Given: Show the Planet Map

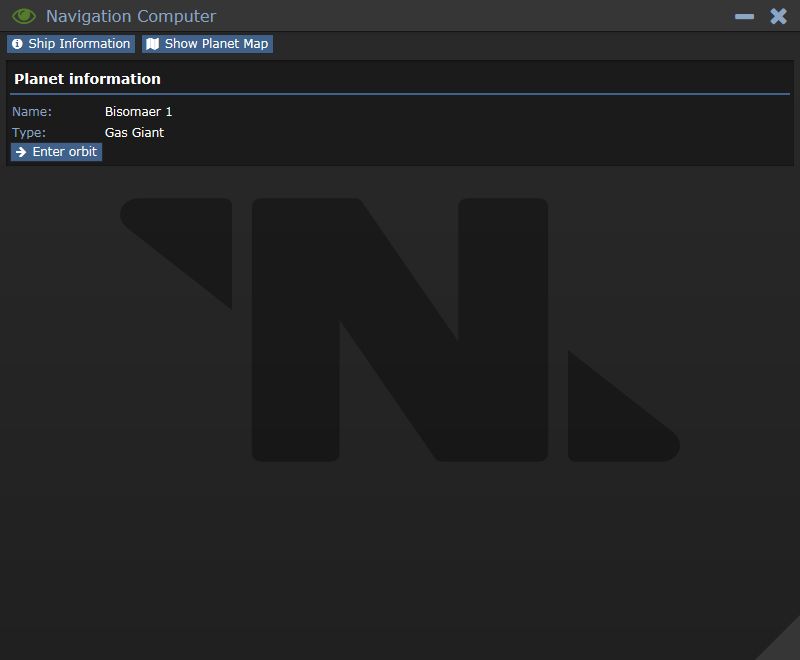Looking at the screenshot, I should click(x=207, y=44).
